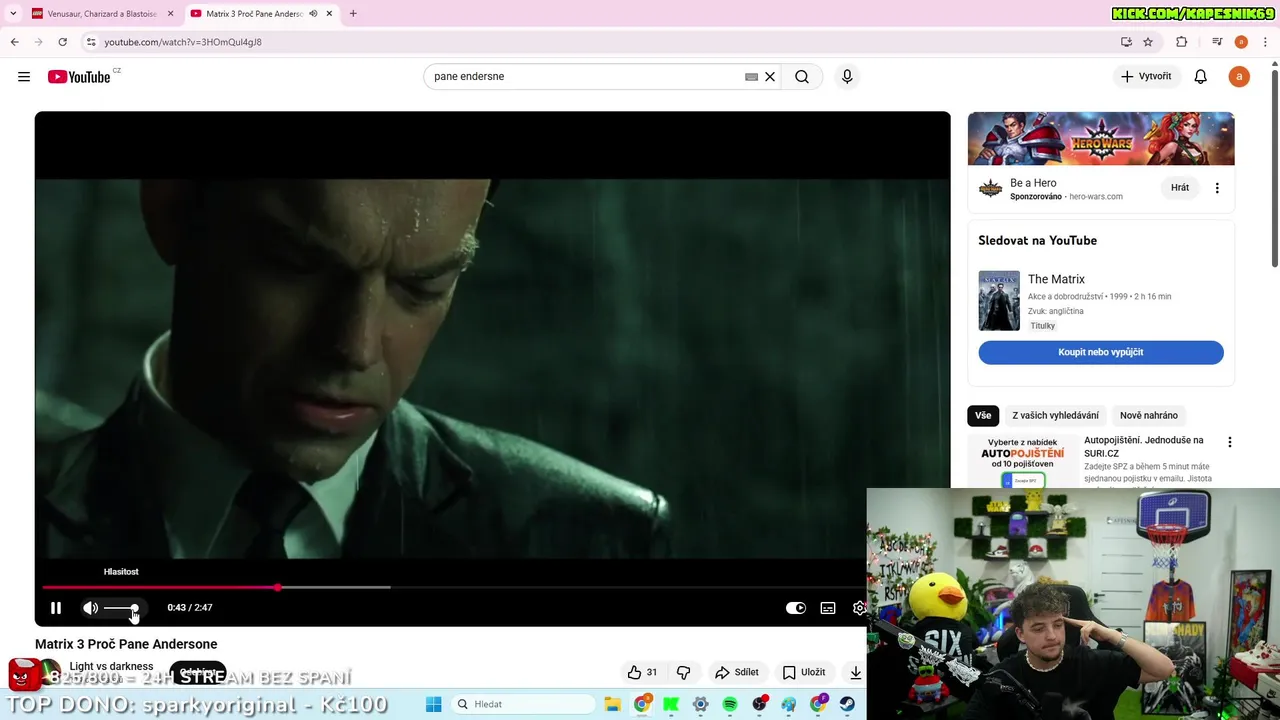The height and width of the screenshot is (720, 1280).
Task: Adjust the volume slider handle
Action: point(134,608)
